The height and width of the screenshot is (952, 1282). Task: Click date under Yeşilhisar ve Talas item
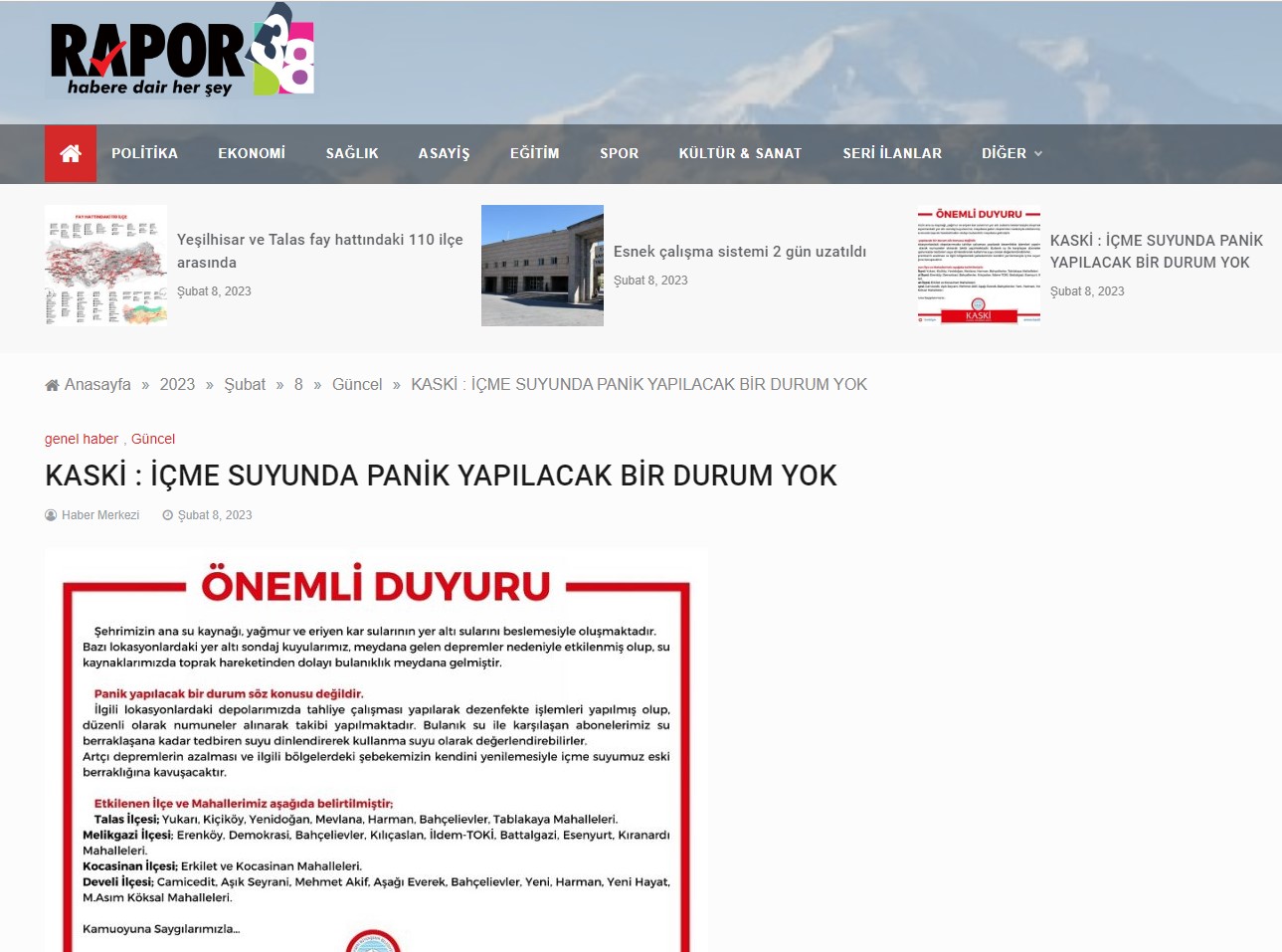click(214, 291)
